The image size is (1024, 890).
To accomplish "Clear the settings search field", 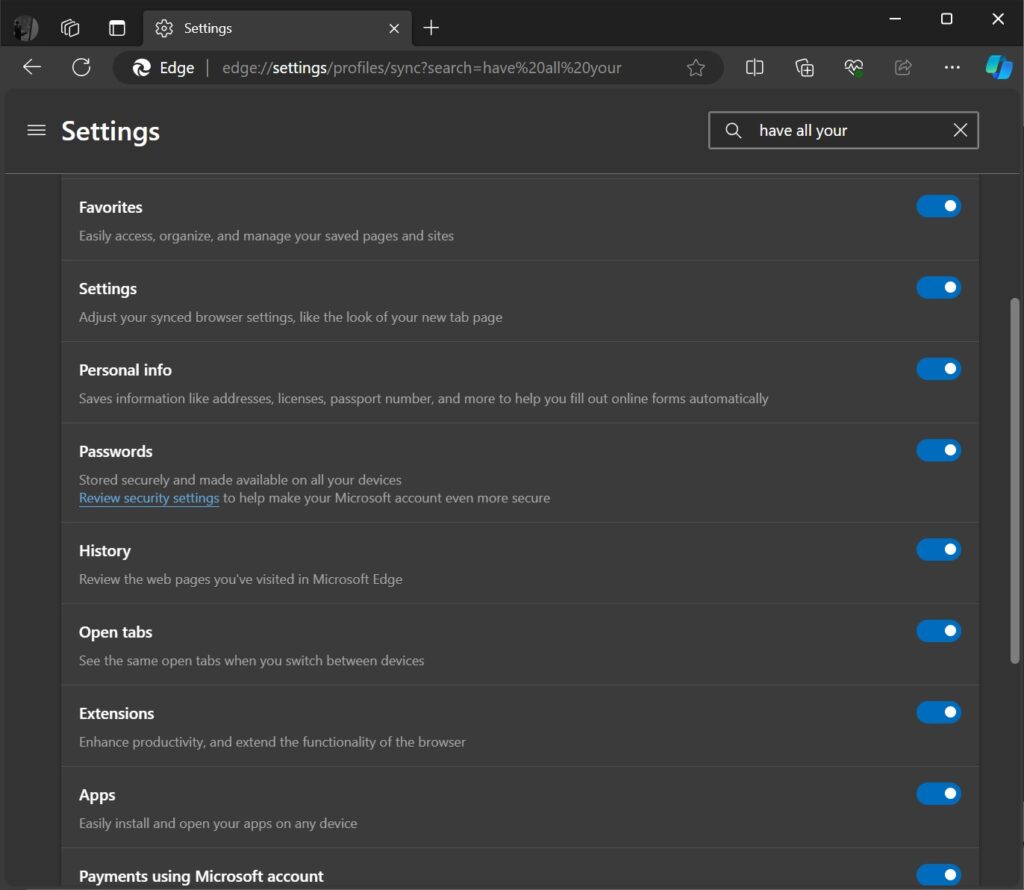I will pyautogui.click(x=959, y=130).
